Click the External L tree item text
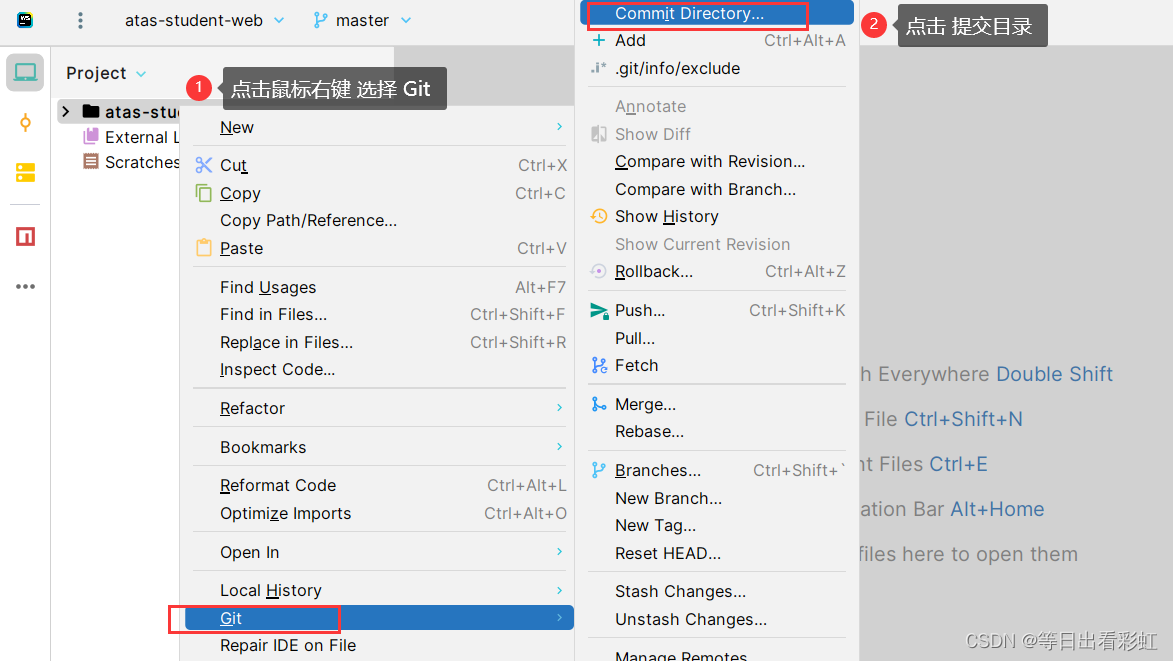The height and width of the screenshot is (661, 1173). [x=142, y=137]
